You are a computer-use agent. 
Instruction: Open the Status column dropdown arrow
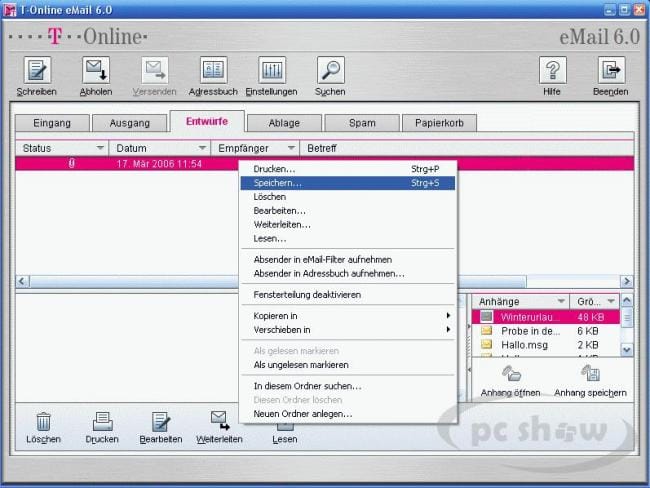tap(100, 148)
